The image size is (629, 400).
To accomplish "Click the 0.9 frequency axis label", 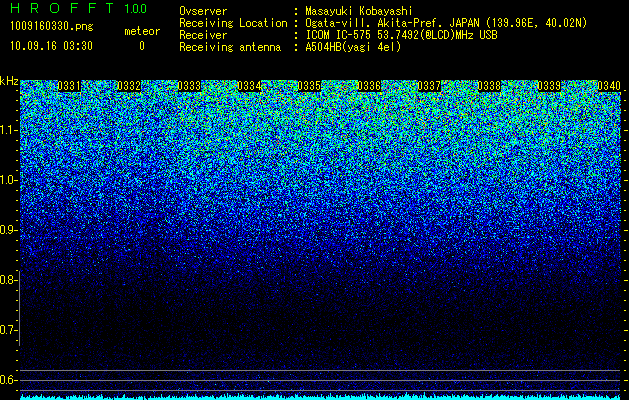I will click(9, 230).
